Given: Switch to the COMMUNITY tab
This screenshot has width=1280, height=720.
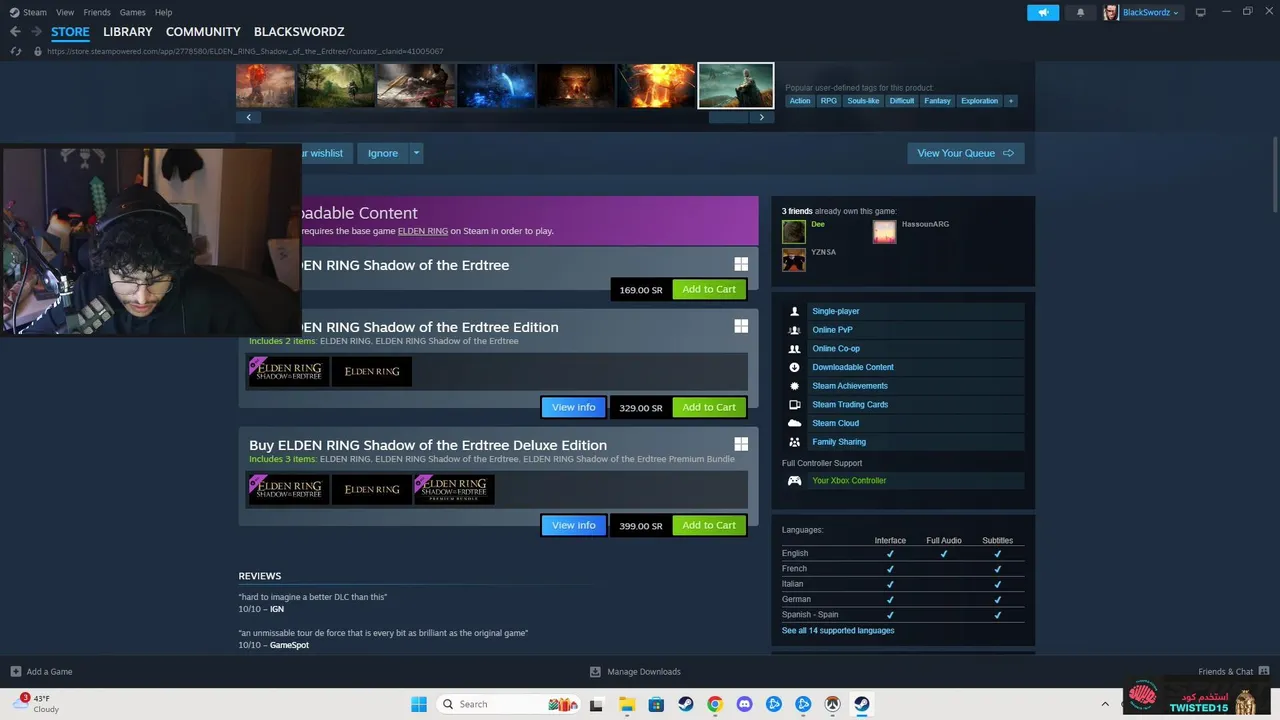Looking at the screenshot, I should (x=203, y=32).
